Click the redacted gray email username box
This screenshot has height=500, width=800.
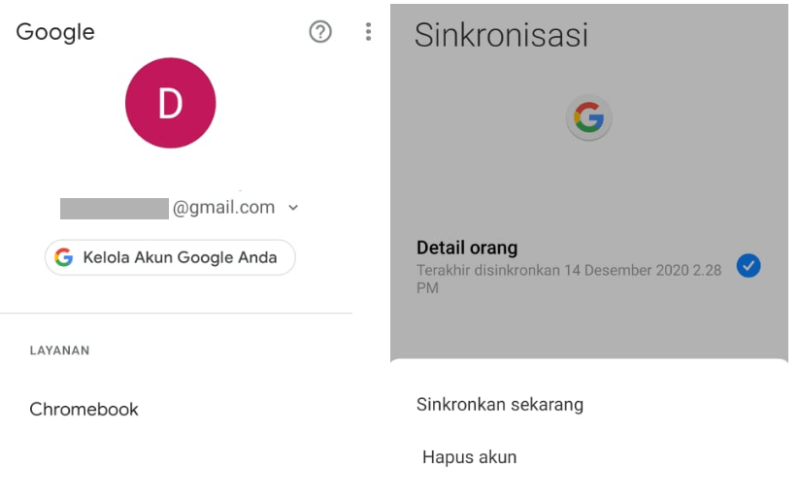114,209
